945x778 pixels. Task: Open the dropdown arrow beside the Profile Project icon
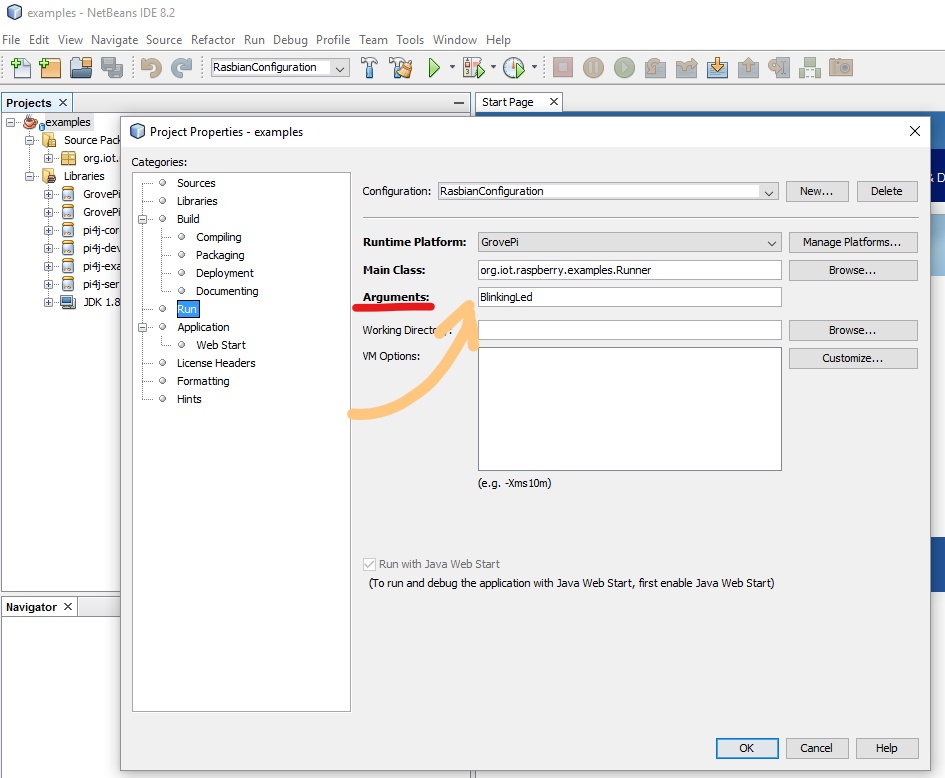534,67
